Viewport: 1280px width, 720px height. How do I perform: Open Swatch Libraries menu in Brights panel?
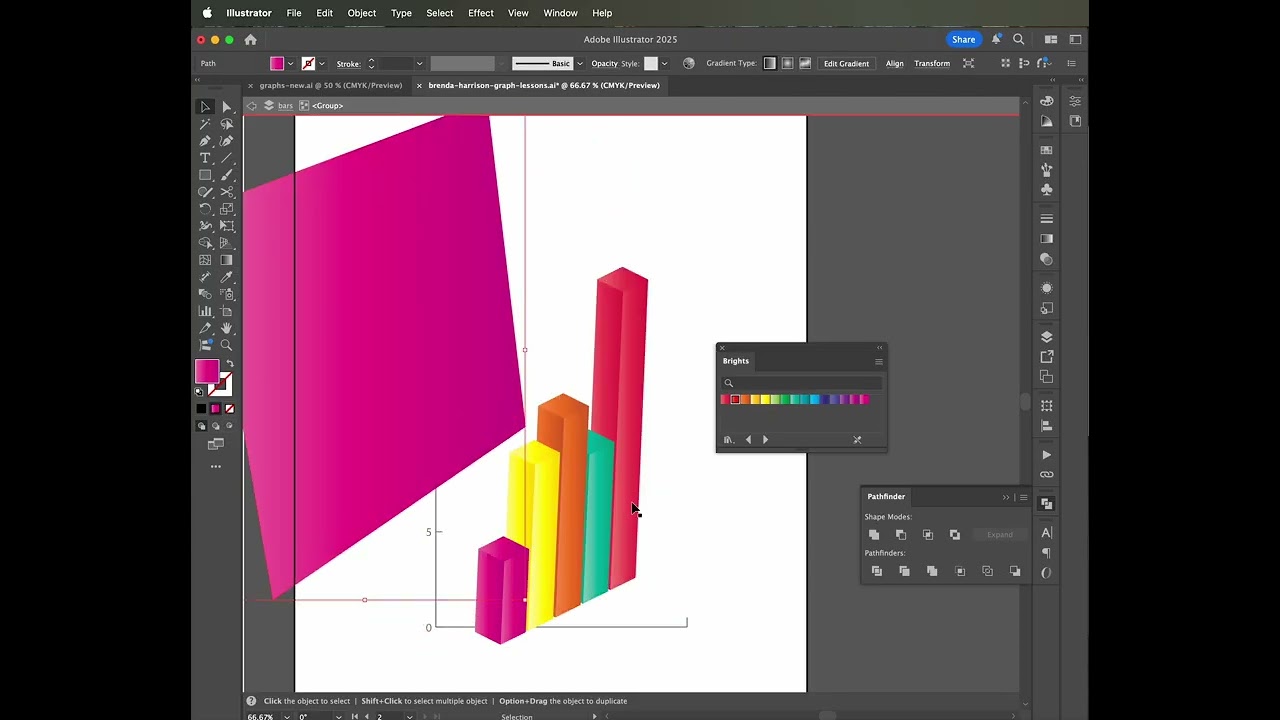tap(728, 440)
